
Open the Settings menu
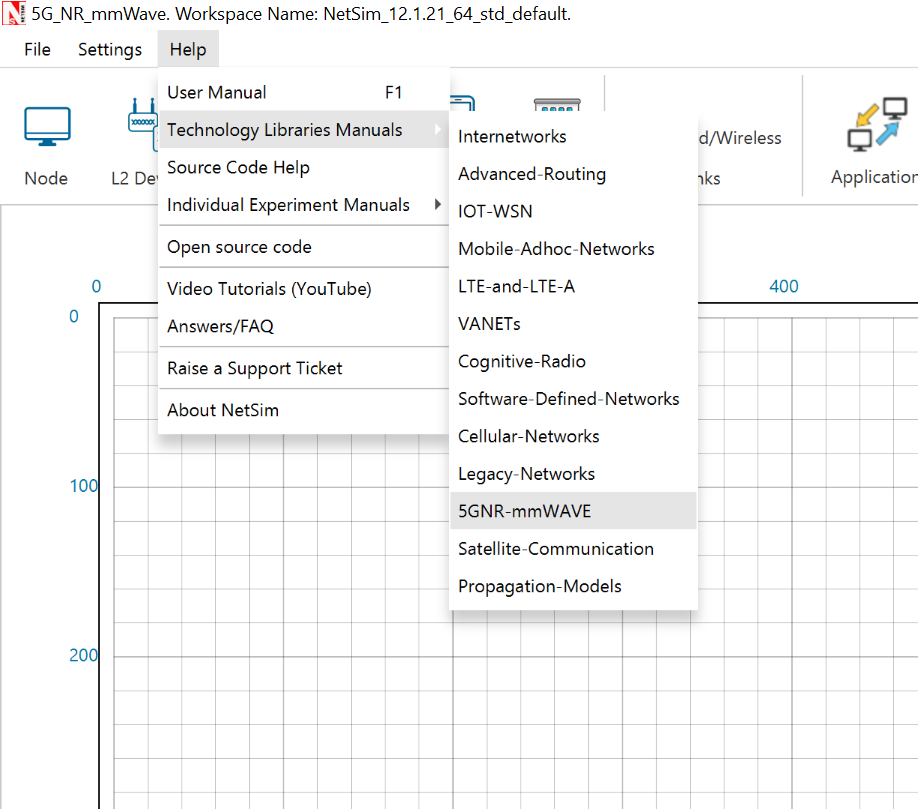pos(110,50)
